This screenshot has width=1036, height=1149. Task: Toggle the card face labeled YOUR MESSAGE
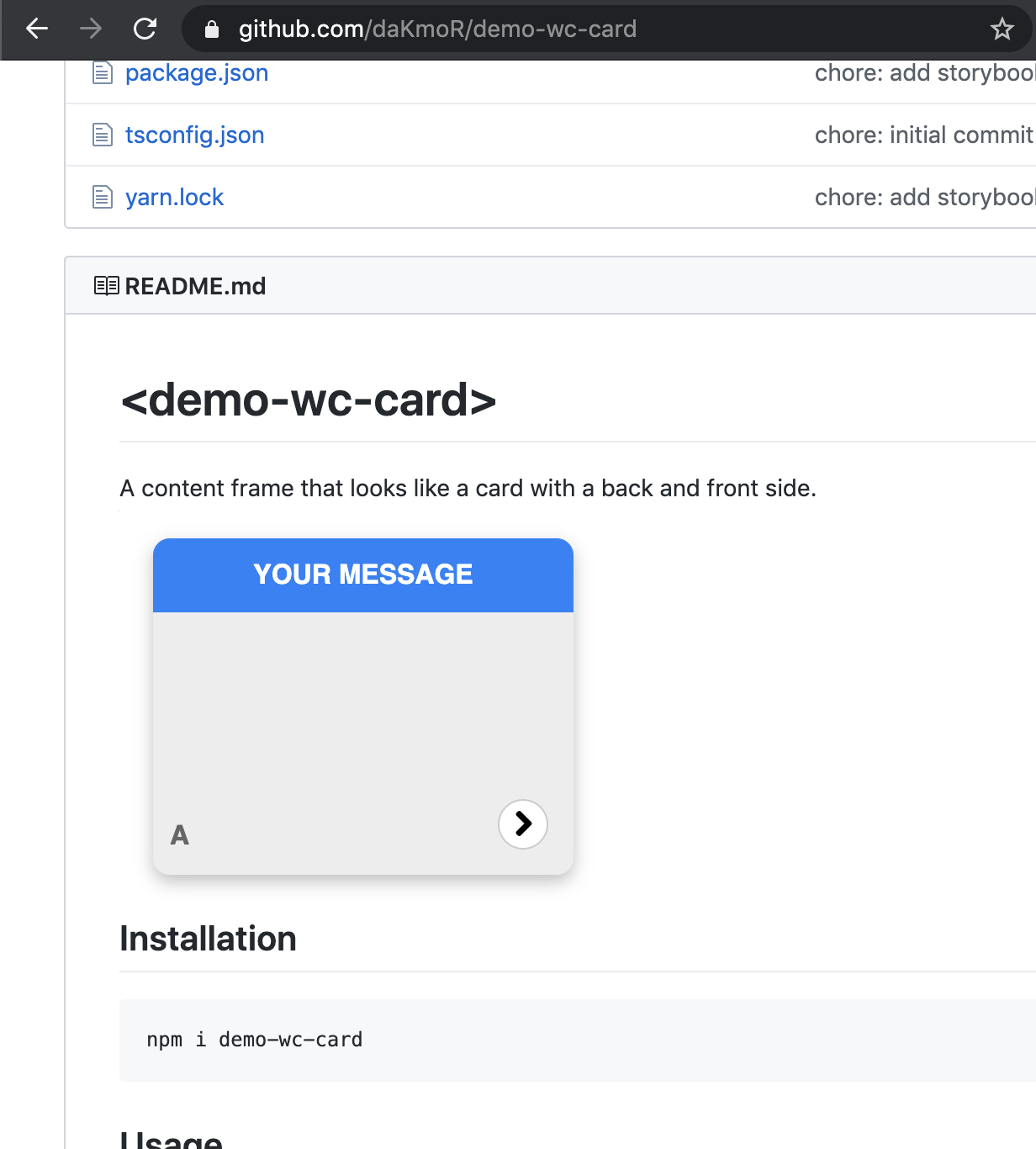363,574
